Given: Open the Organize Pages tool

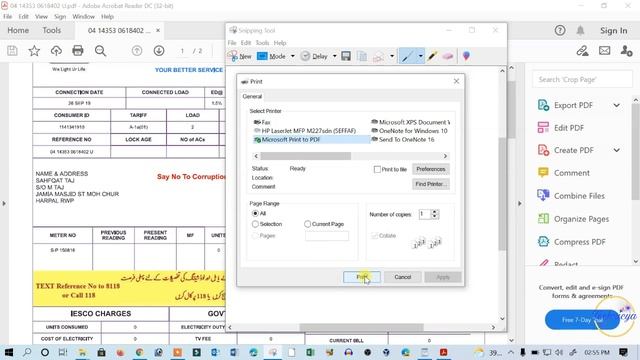Looking at the screenshot, I should click(x=581, y=219).
